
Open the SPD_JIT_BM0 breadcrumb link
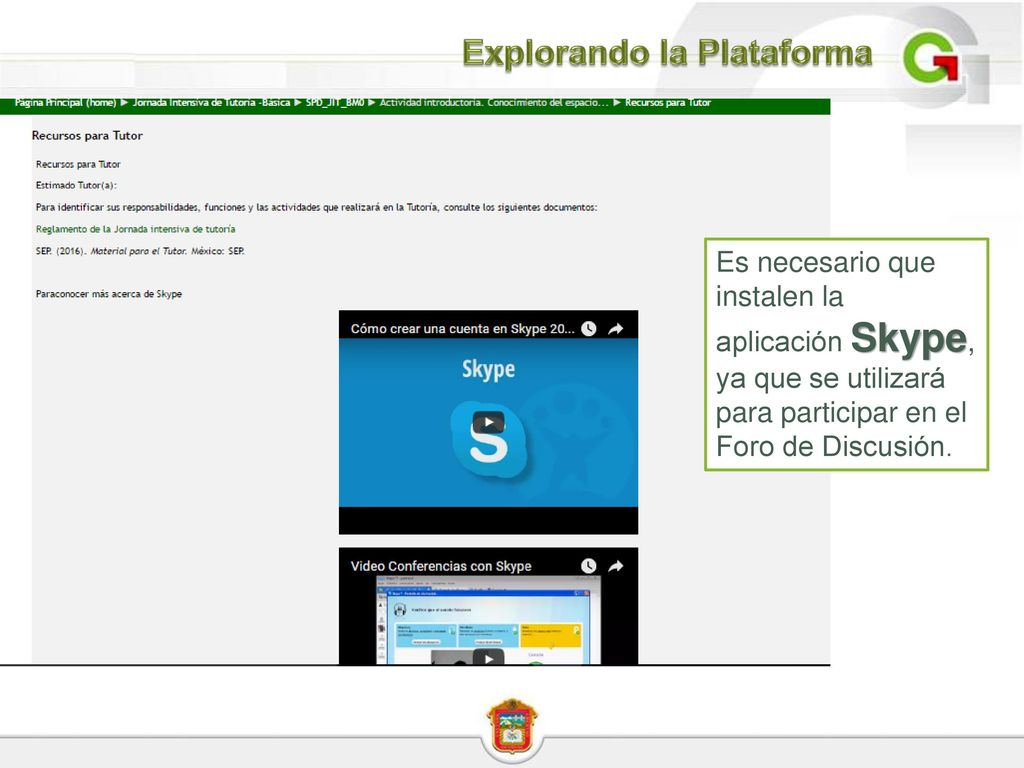point(334,103)
